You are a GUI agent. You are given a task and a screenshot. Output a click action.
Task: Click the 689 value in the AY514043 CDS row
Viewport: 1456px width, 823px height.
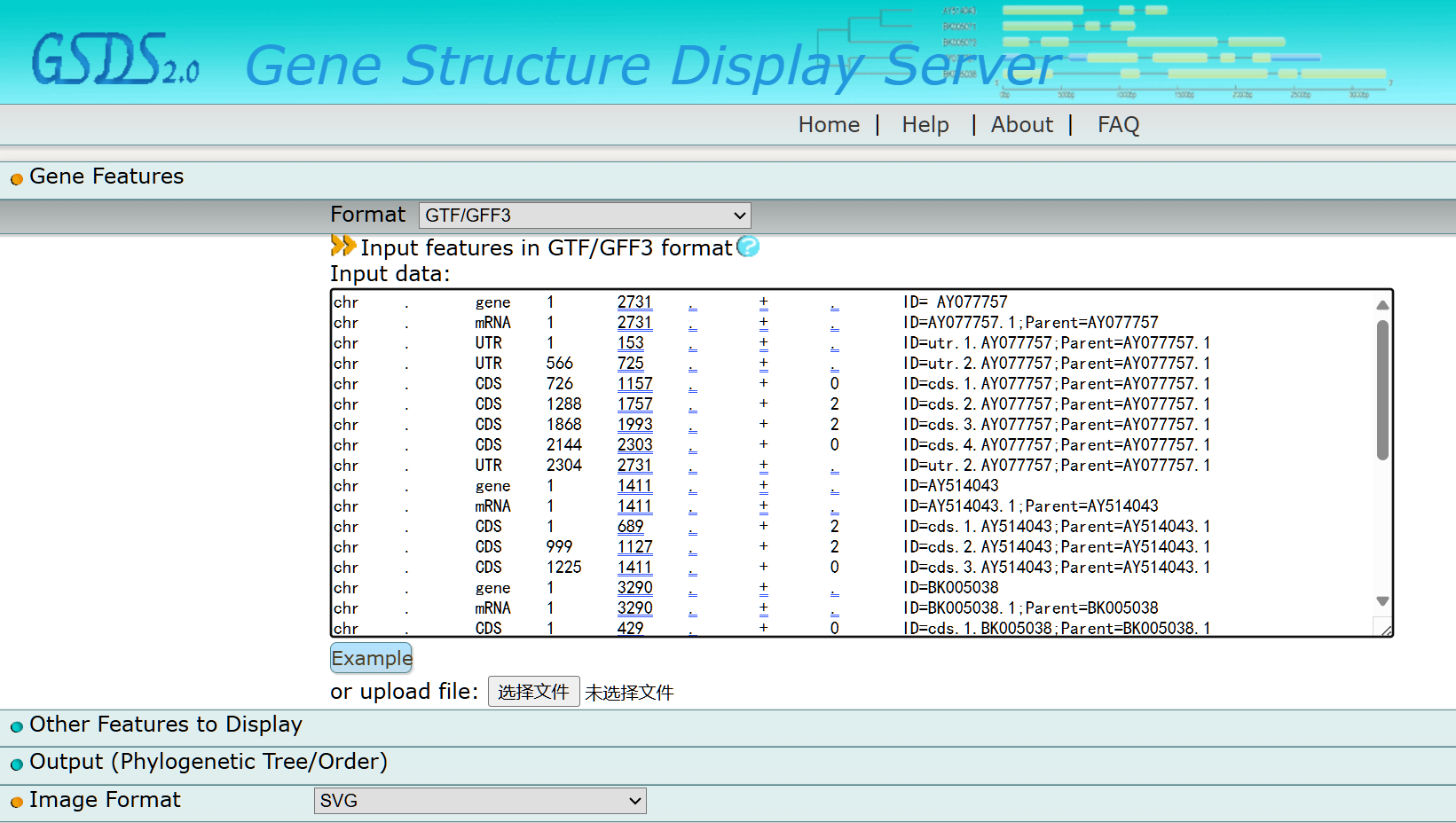point(631,527)
